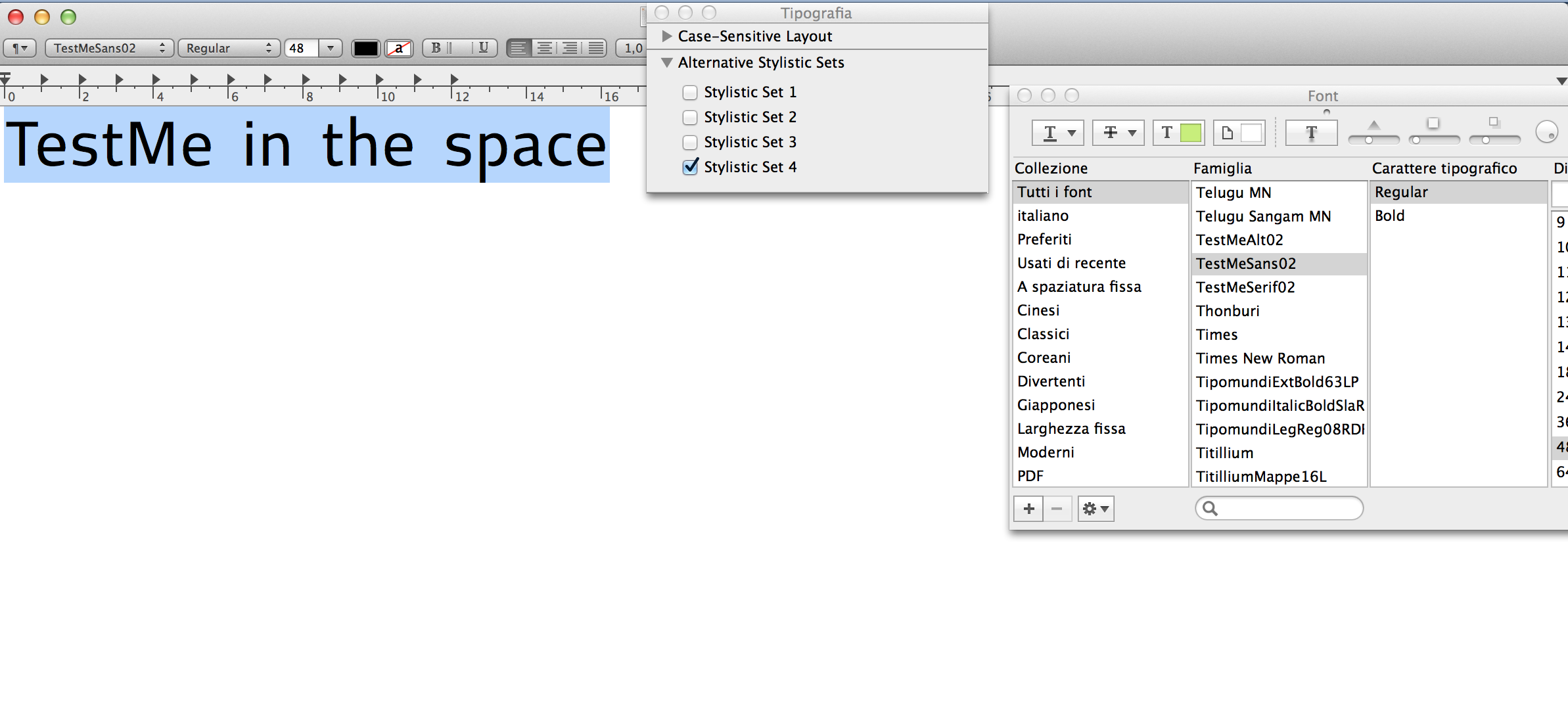The image size is (1568, 702).
Task: Add a new font collection with plus button
Action: pyautogui.click(x=1028, y=509)
